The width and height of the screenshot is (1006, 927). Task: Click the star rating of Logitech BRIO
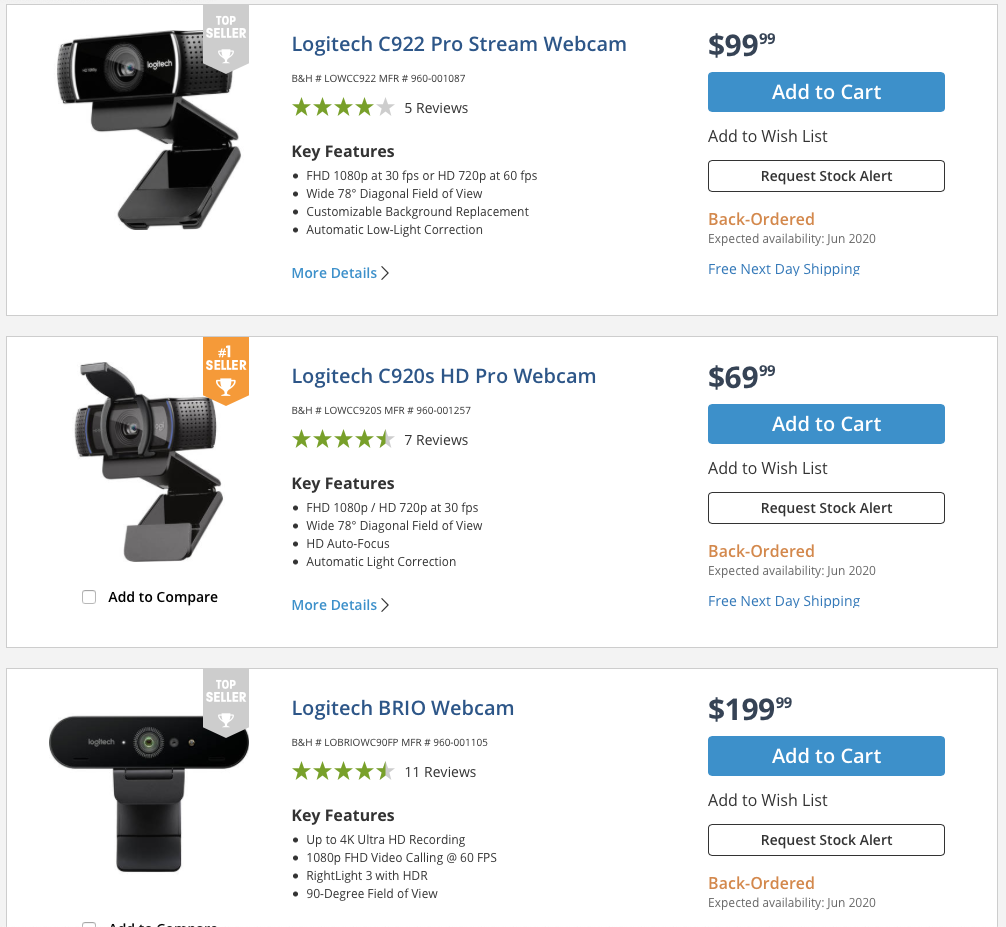343,771
